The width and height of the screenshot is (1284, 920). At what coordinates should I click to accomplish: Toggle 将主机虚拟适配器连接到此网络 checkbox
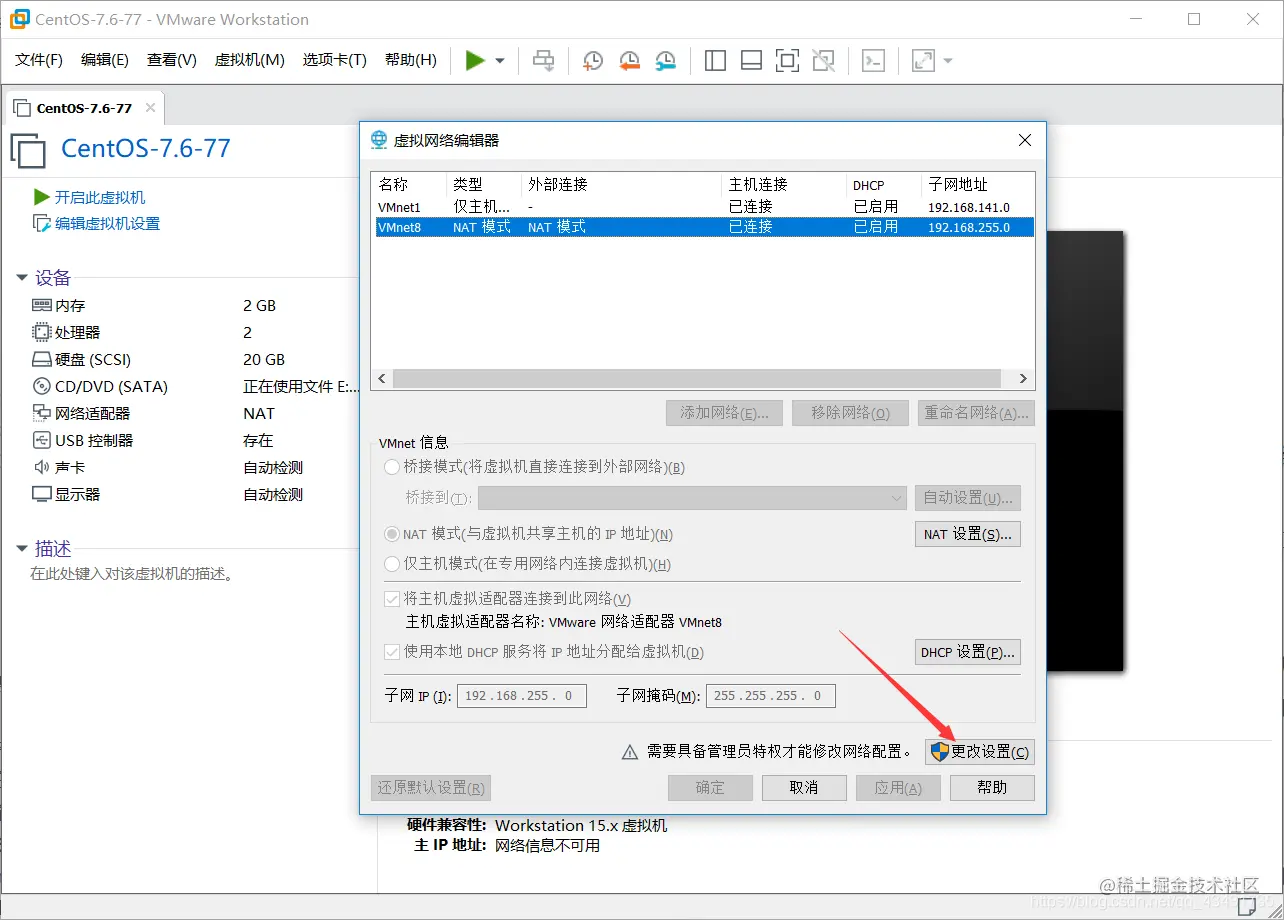(392, 599)
